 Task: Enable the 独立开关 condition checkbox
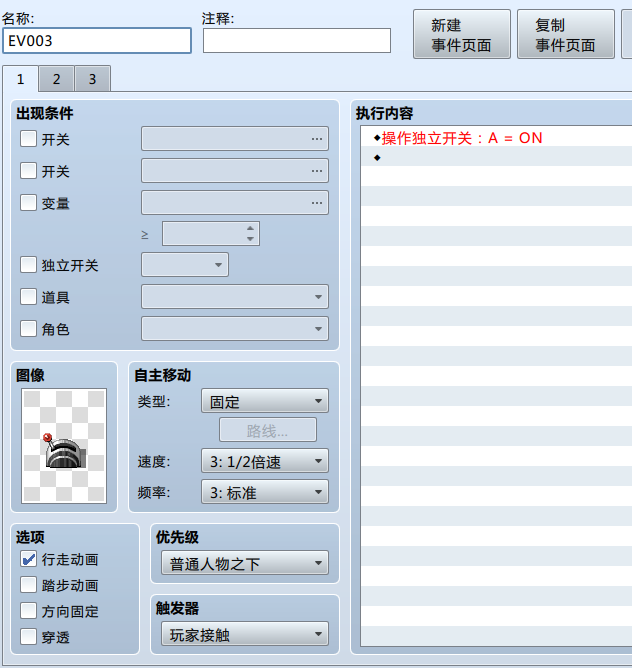pyautogui.click(x=29, y=265)
